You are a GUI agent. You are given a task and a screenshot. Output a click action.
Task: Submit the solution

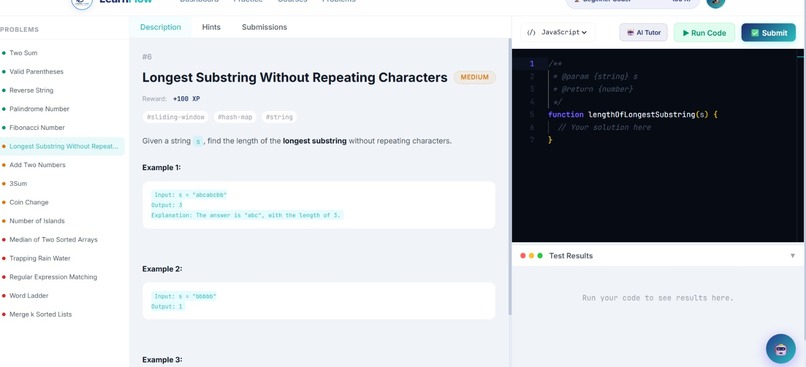click(x=768, y=33)
